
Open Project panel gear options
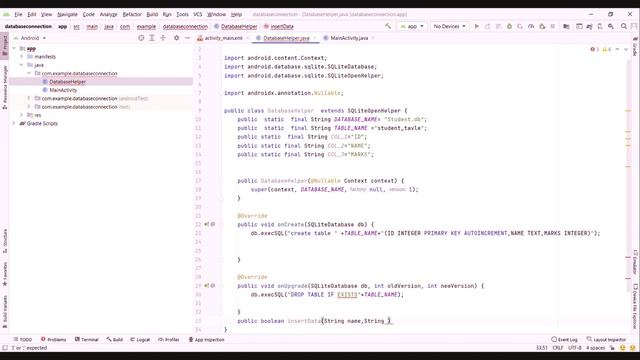pyautogui.click(x=176, y=38)
